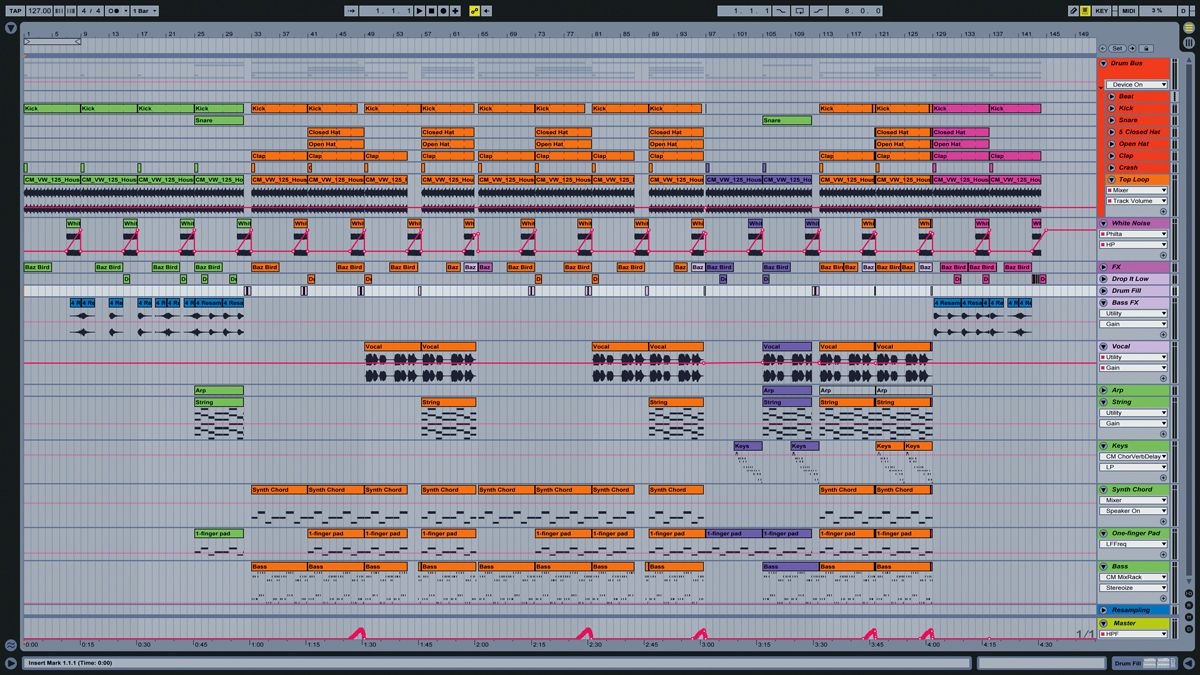
Task: Click the overdub plus icon beside Record
Action: (x=455, y=9)
